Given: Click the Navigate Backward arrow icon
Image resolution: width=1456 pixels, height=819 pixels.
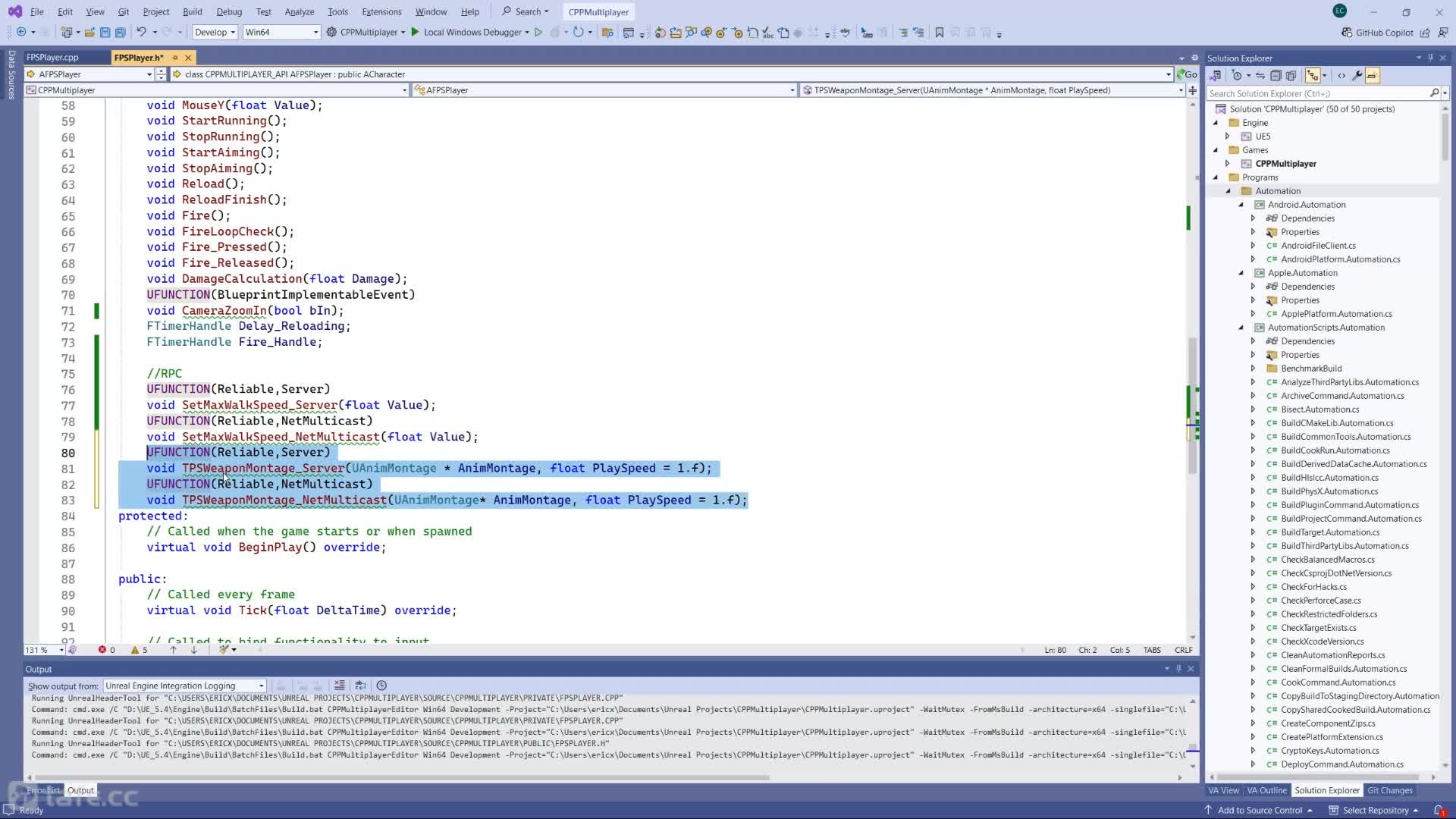Looking at the screenshot, I should 21,32.
